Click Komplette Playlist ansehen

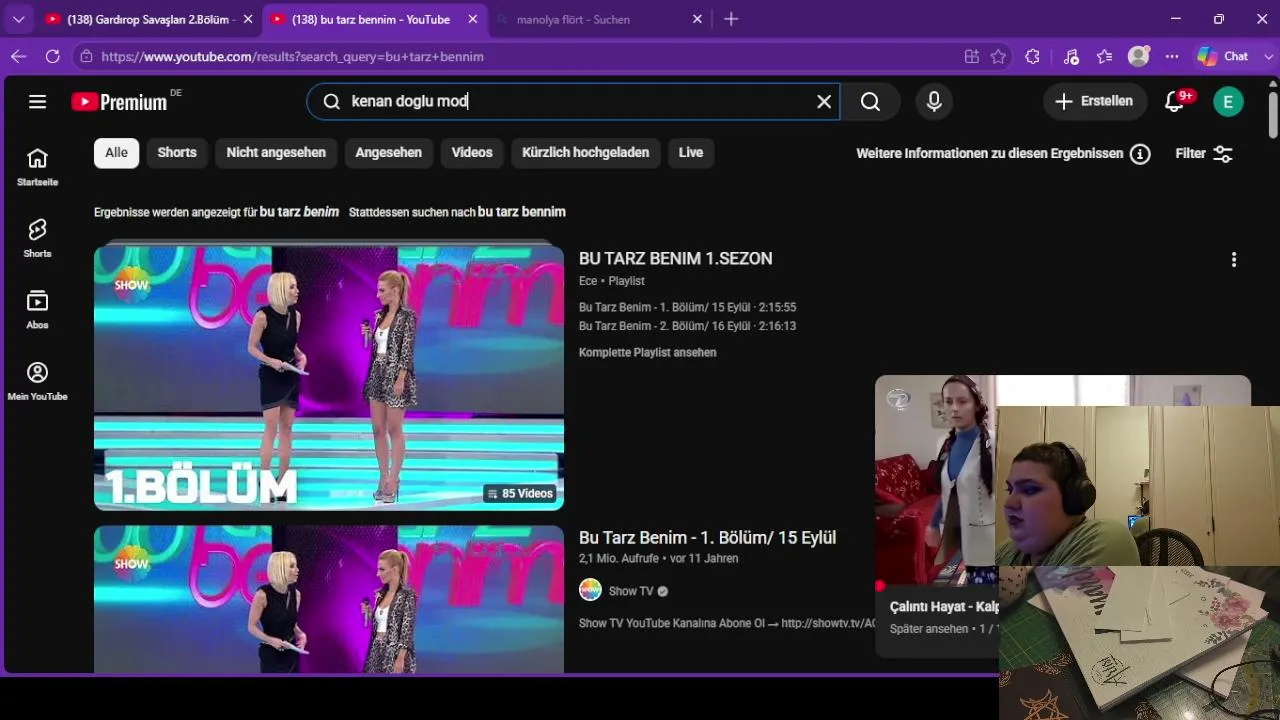click(x=648, y=353)
